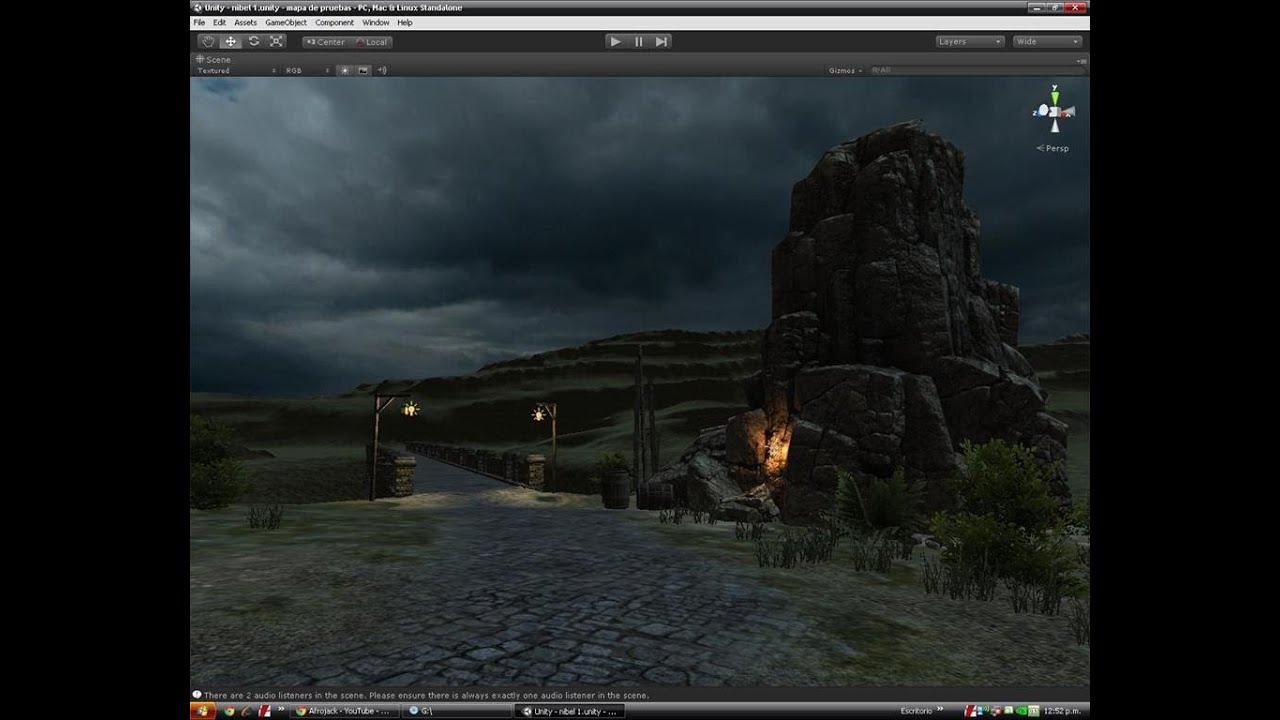The height and width of the screenshot is (720, 1280).
Task: Start Play mode with the Play button
Action: pos(615,41)
